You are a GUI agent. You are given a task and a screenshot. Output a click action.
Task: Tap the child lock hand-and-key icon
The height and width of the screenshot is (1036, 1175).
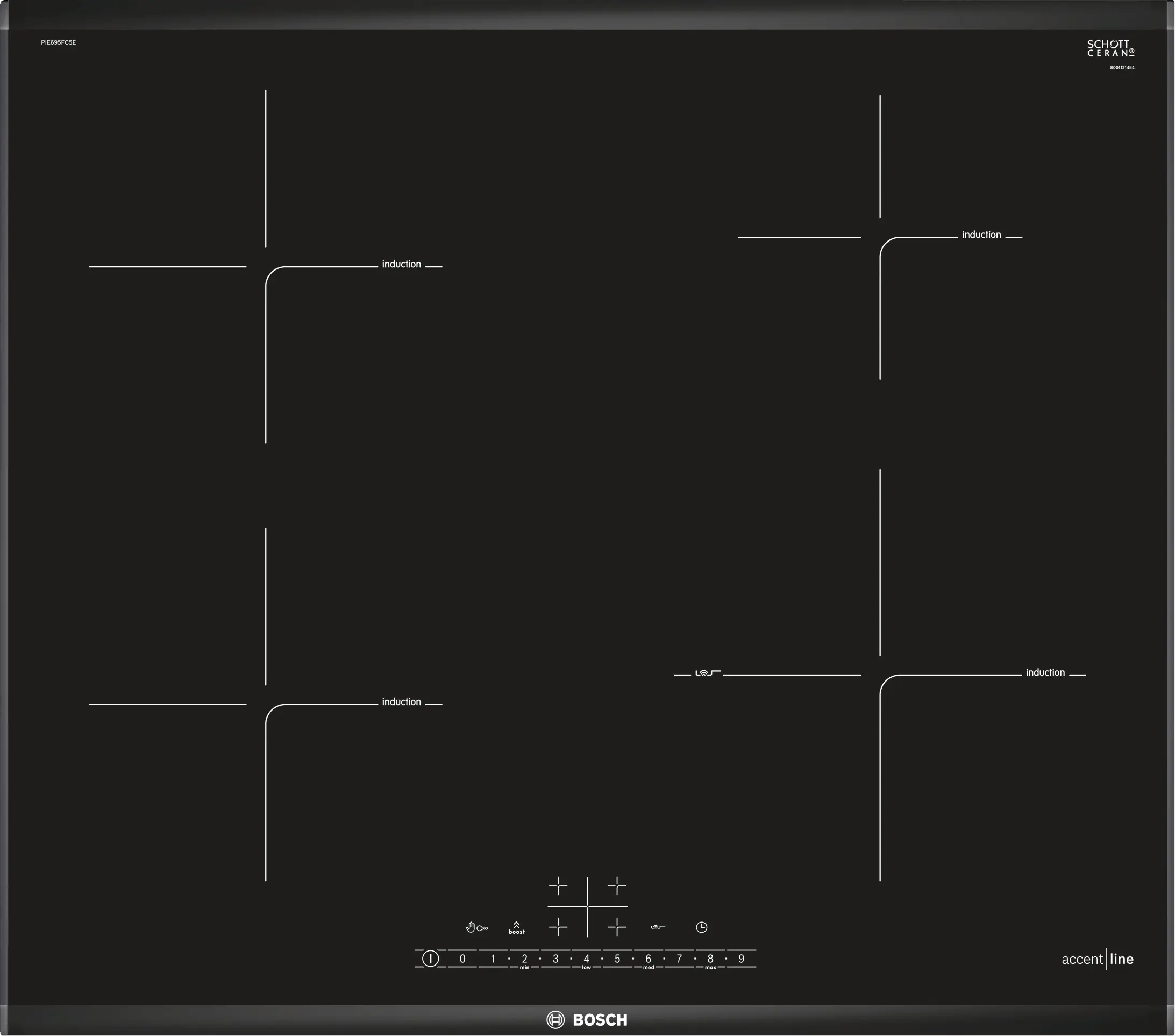click(x=476, y=927)
